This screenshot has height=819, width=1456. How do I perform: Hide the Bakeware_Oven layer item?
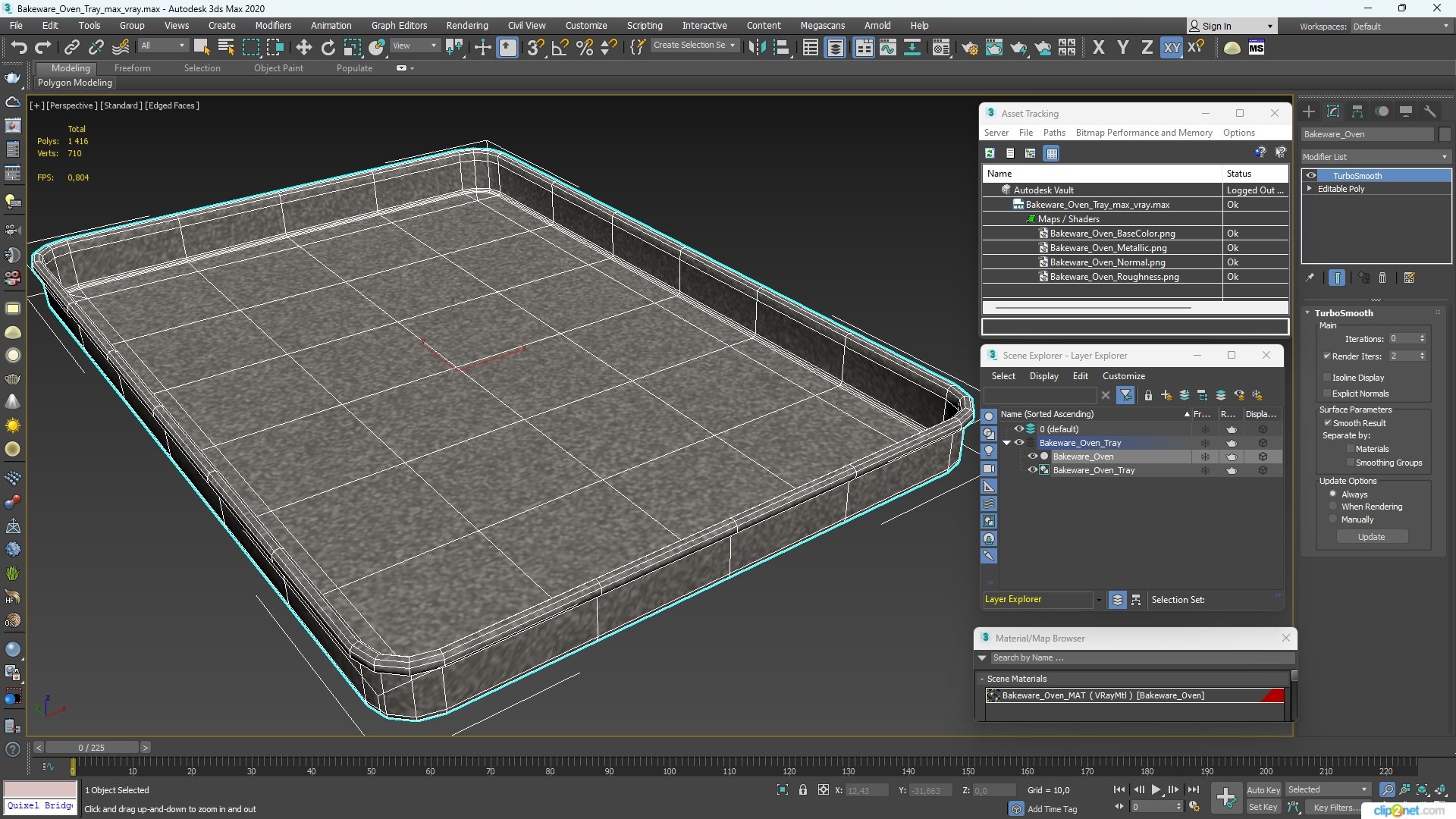click(x=1032, y=457)
